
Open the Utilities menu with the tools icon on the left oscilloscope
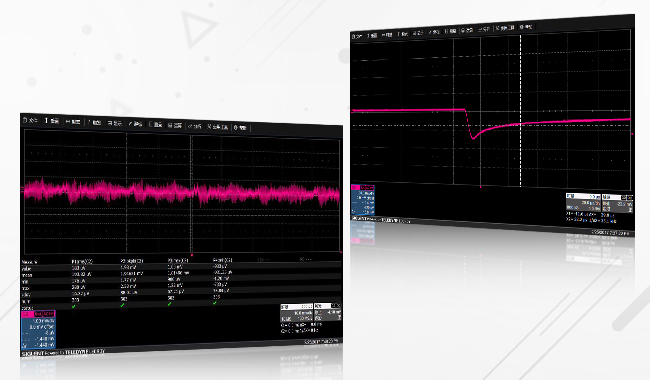[x=218, y=127]
